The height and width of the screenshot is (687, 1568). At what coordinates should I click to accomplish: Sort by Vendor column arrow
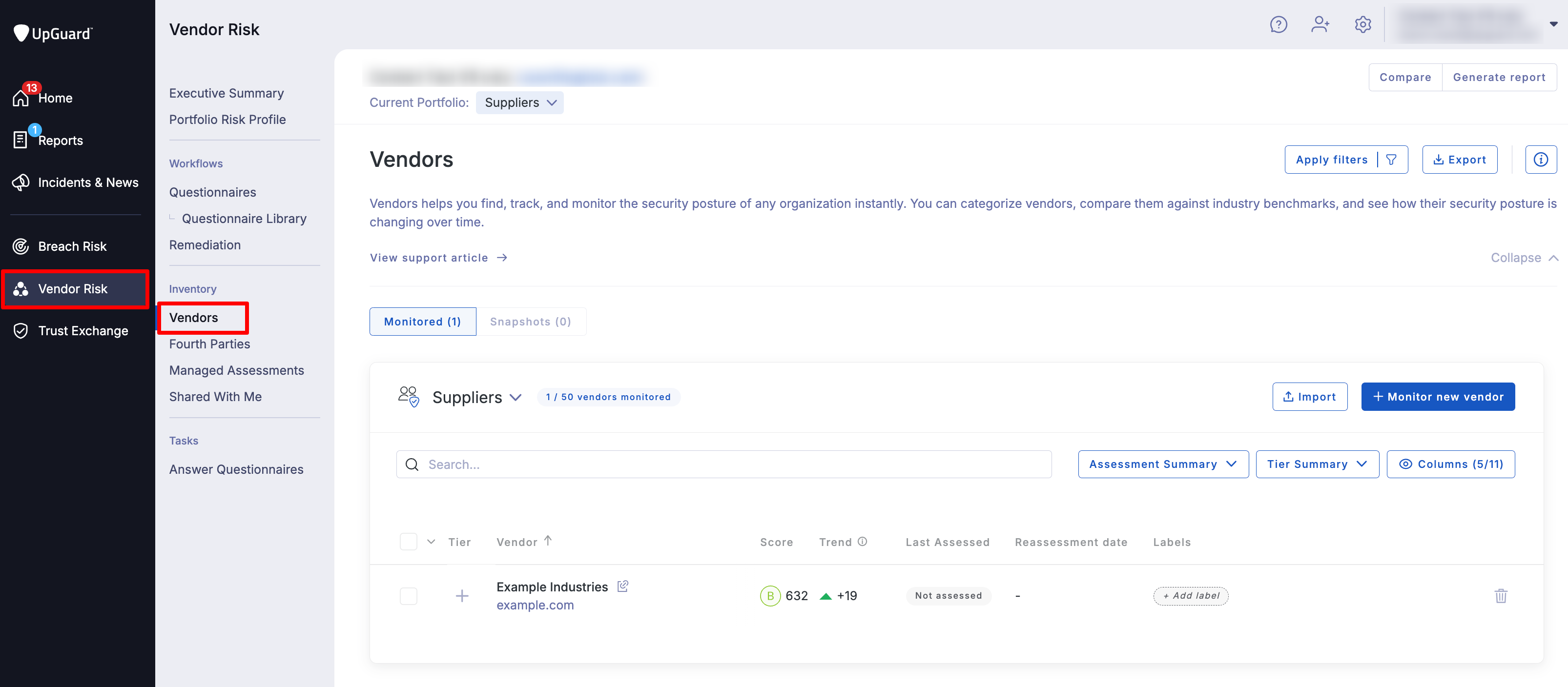pos(548,540)
